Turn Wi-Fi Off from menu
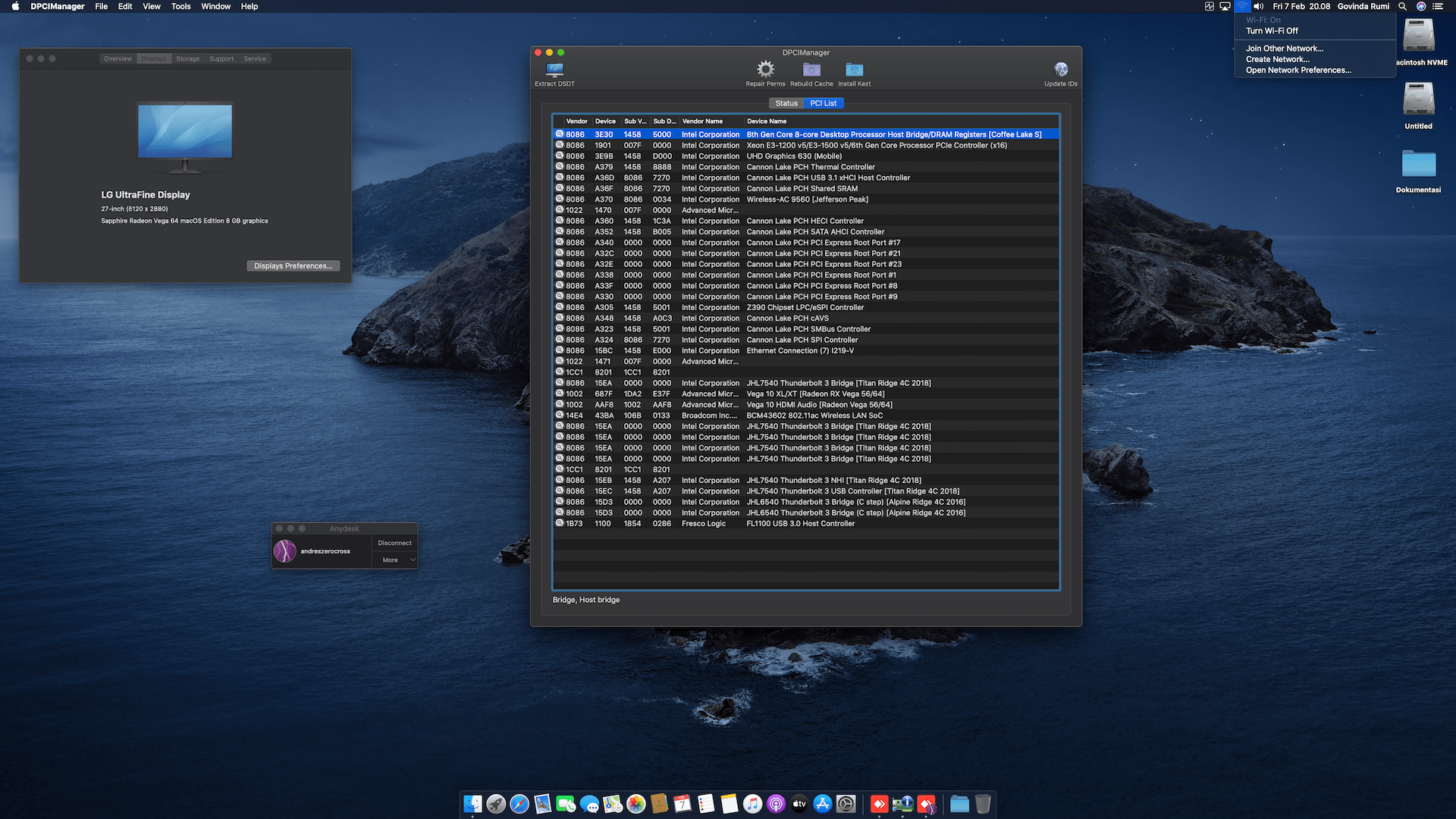 coord(1272,31)
